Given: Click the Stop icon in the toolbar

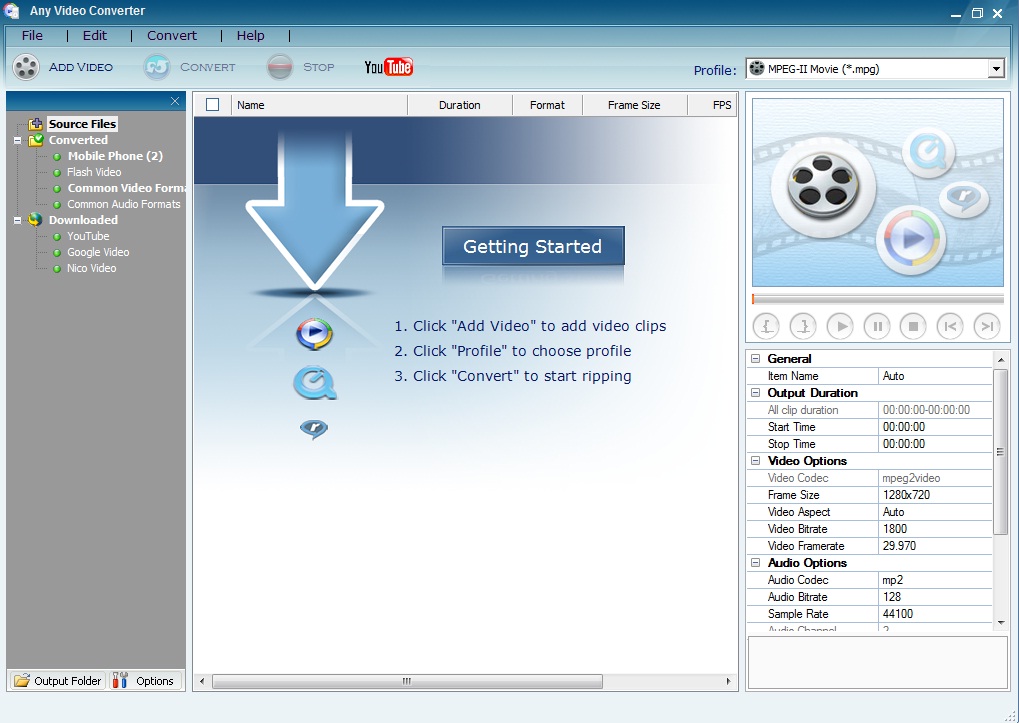Looking at the screenshot, I should tap(277, 66).
